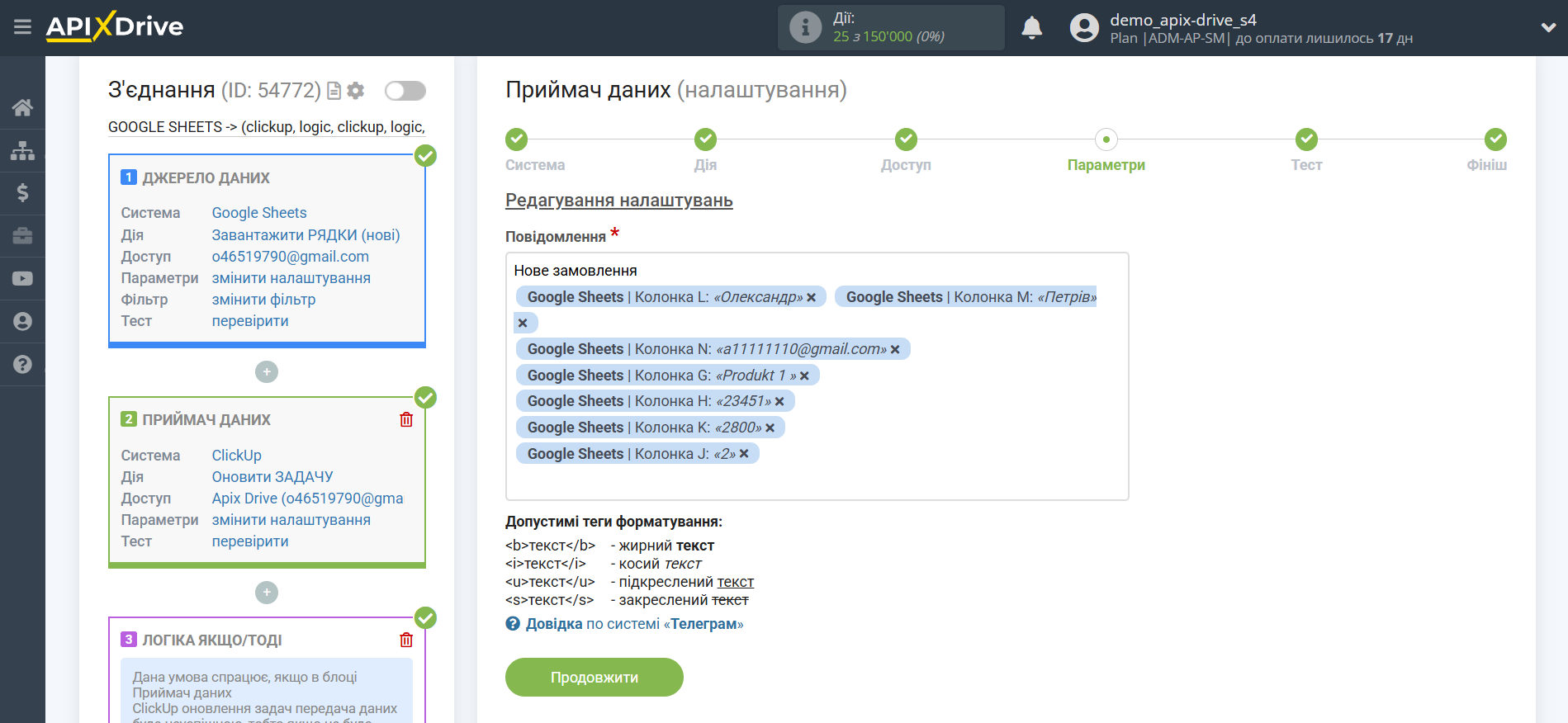Click the ДЖЕРЕЛО ДАНИХ block title

[x=206, y=178]
